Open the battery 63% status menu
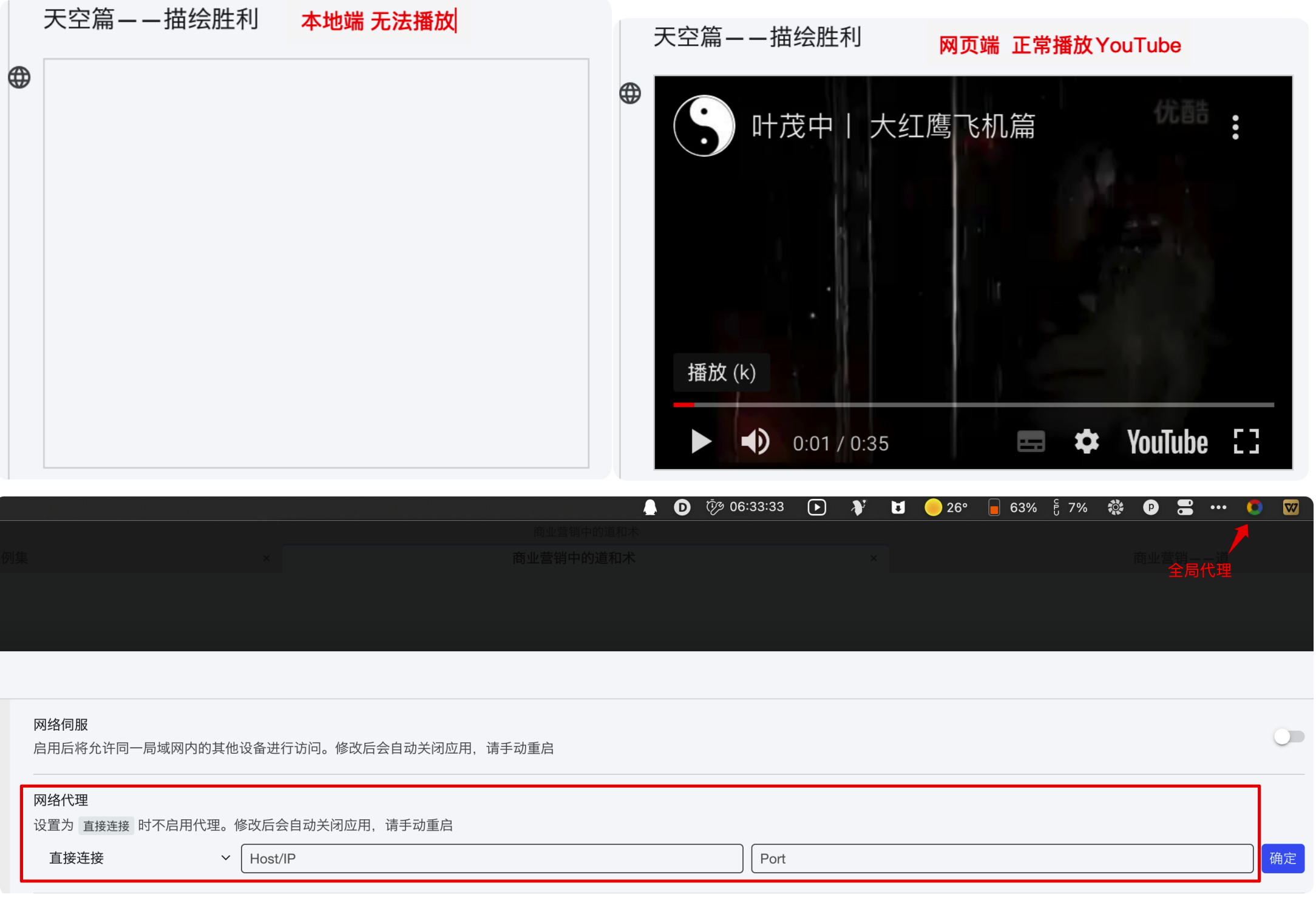 [1011, 507]
